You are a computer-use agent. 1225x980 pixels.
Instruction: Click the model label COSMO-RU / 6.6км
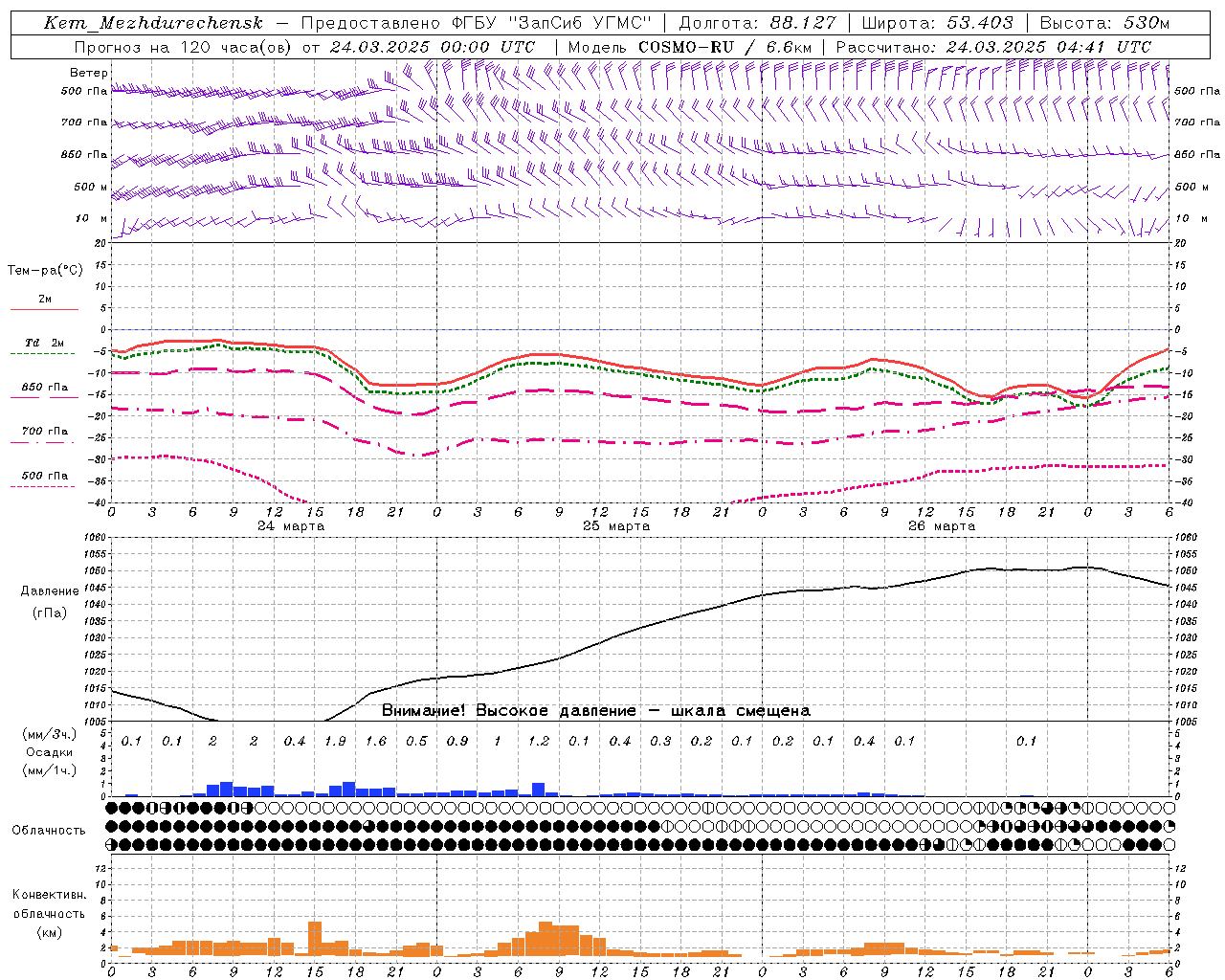coord(724,47)
